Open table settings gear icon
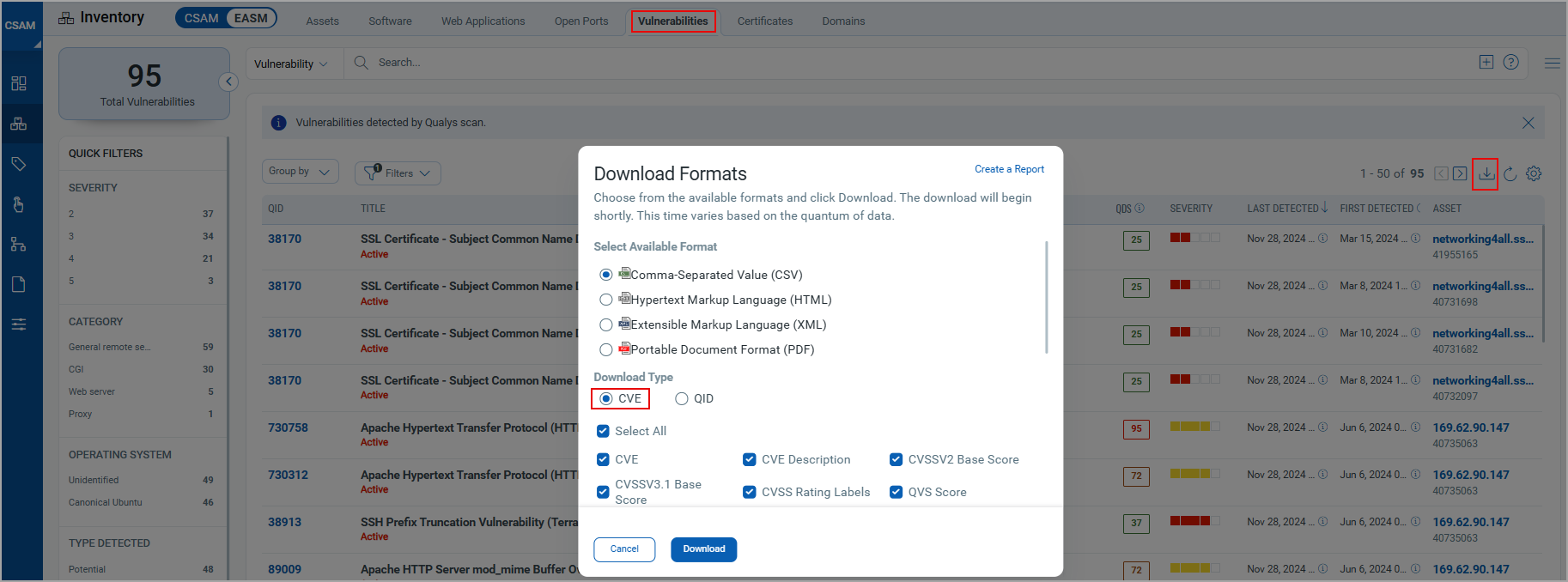 point(1534,173)
